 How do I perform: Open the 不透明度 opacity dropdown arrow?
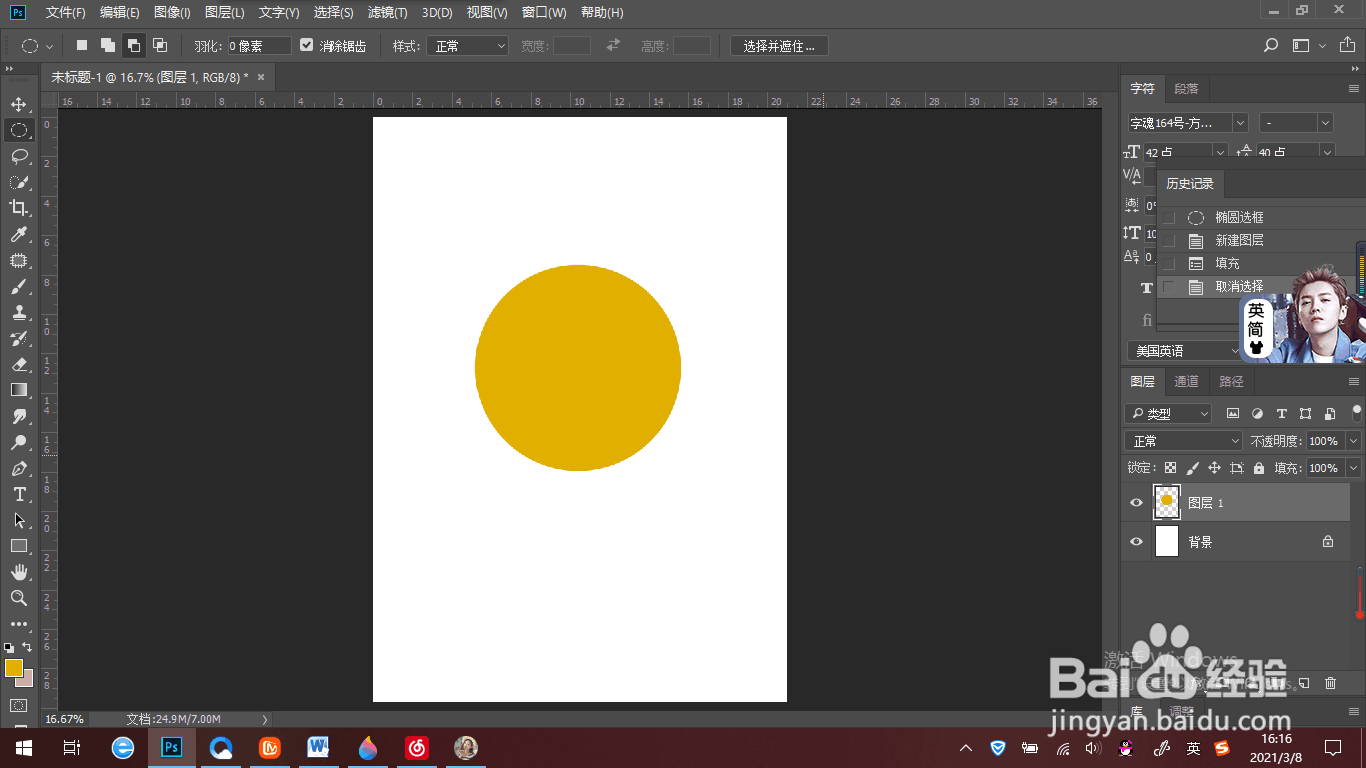pyautogui.click(x=1353, y=441)
